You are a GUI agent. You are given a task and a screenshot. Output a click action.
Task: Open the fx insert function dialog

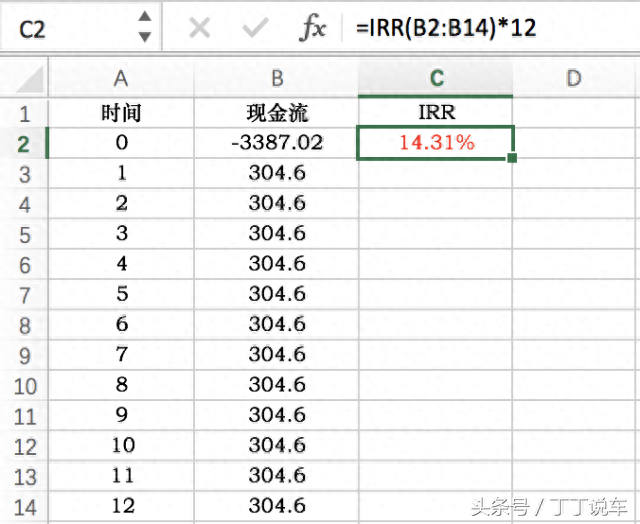coord(312,28)
